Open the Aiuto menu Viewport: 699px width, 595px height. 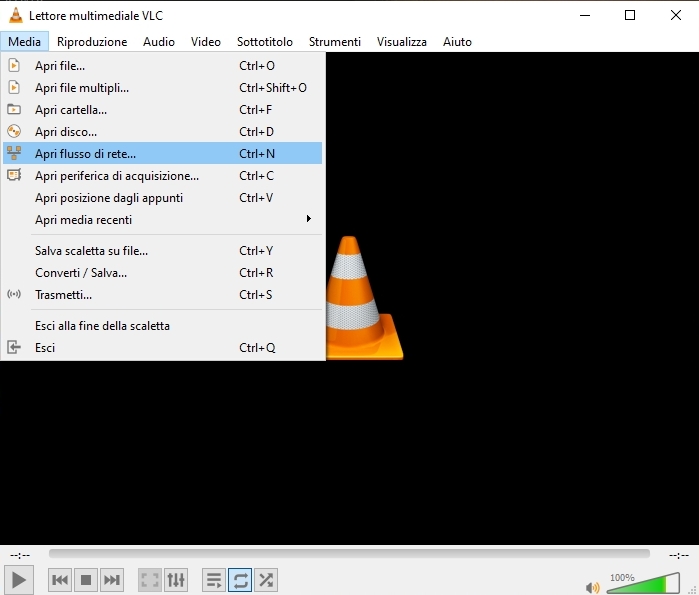[457, 41]
